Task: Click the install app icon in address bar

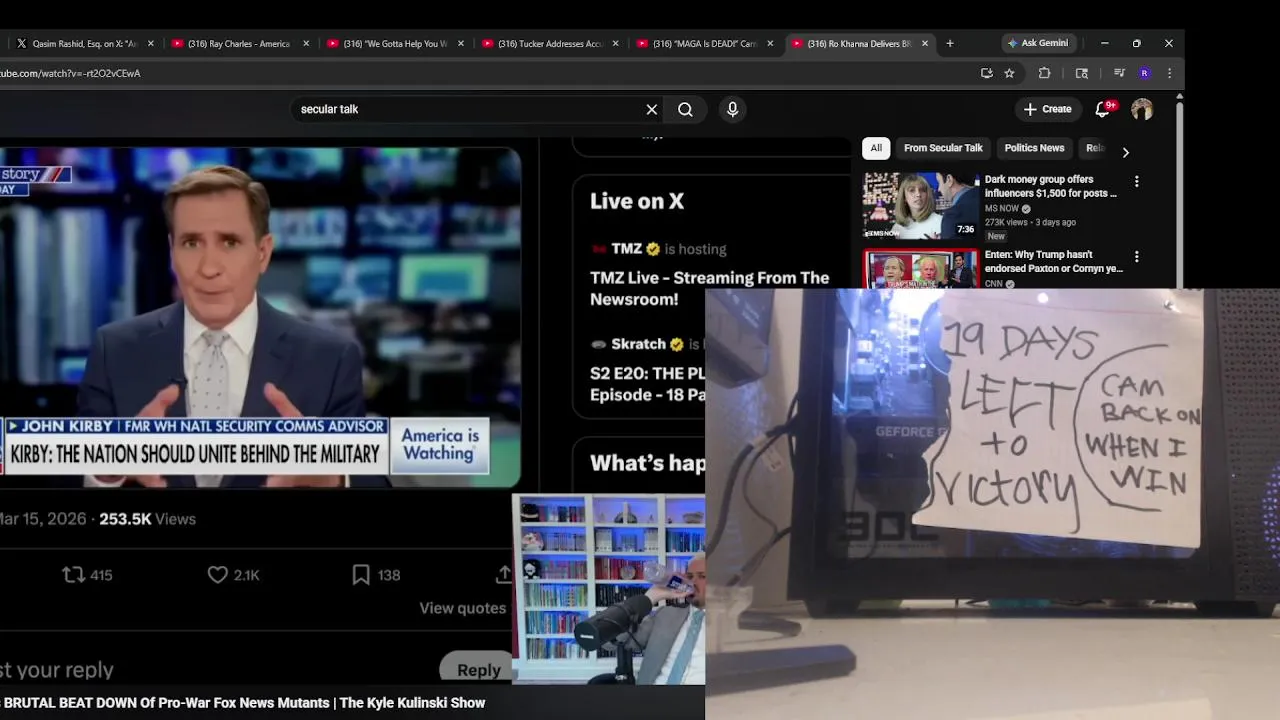Action: (x=987, y=73)
